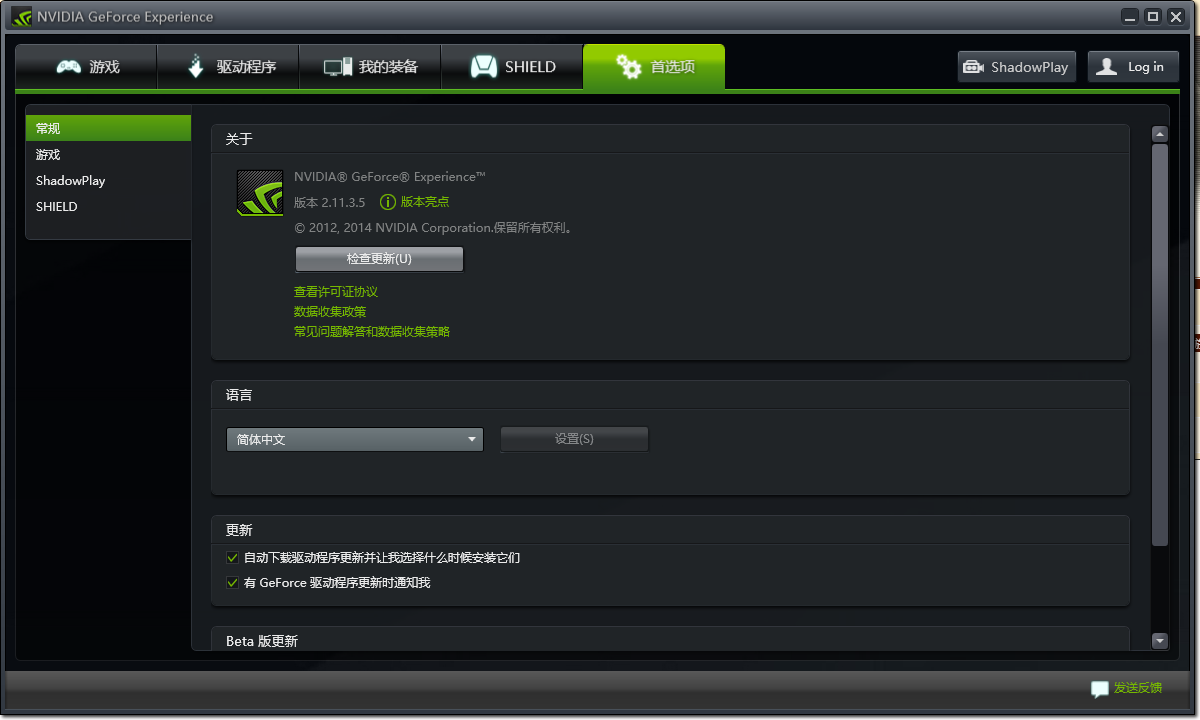Click the 检查更新(U) button

point(379,259)
